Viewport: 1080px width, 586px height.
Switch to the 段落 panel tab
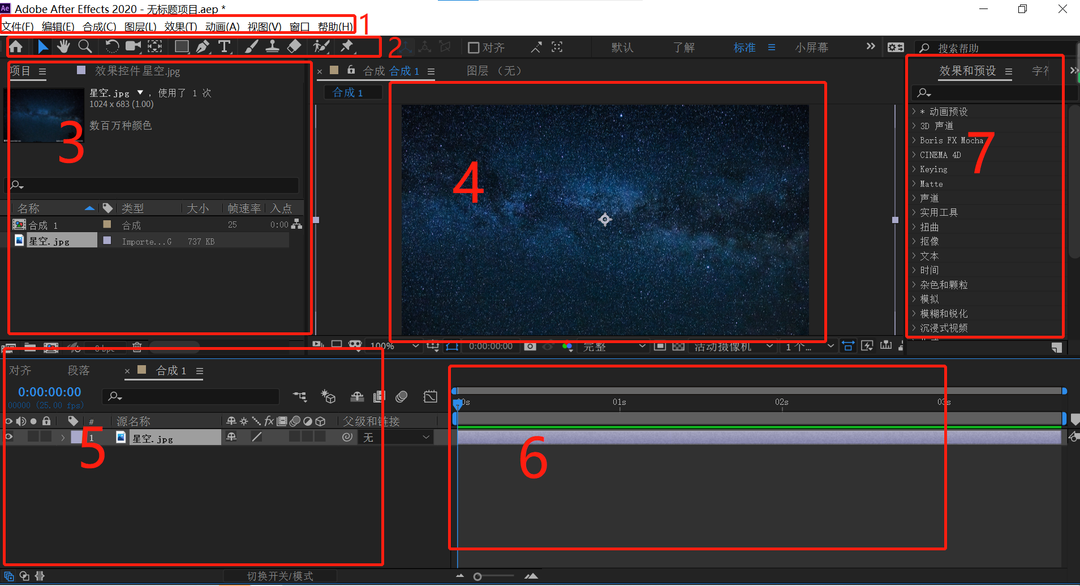(x=78, y=371)
